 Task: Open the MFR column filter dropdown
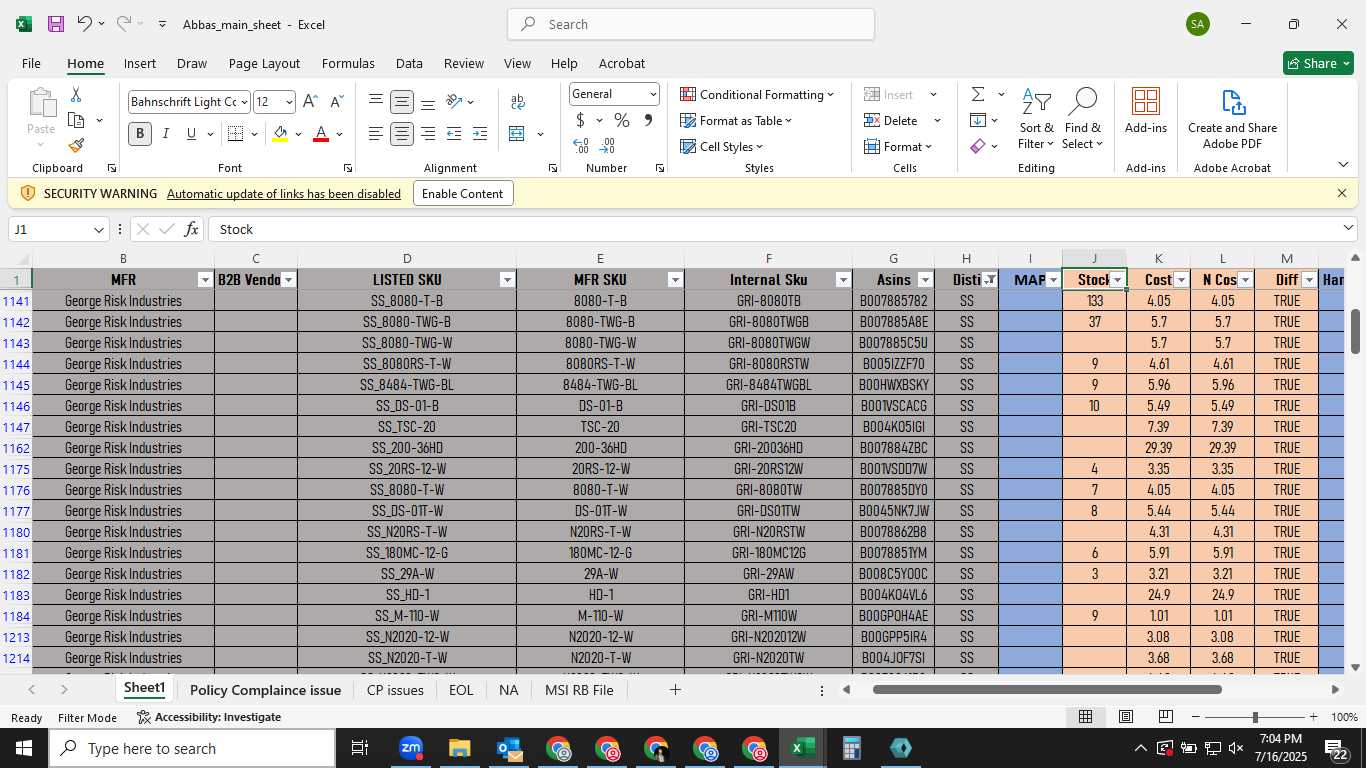(x=205, y=280)
